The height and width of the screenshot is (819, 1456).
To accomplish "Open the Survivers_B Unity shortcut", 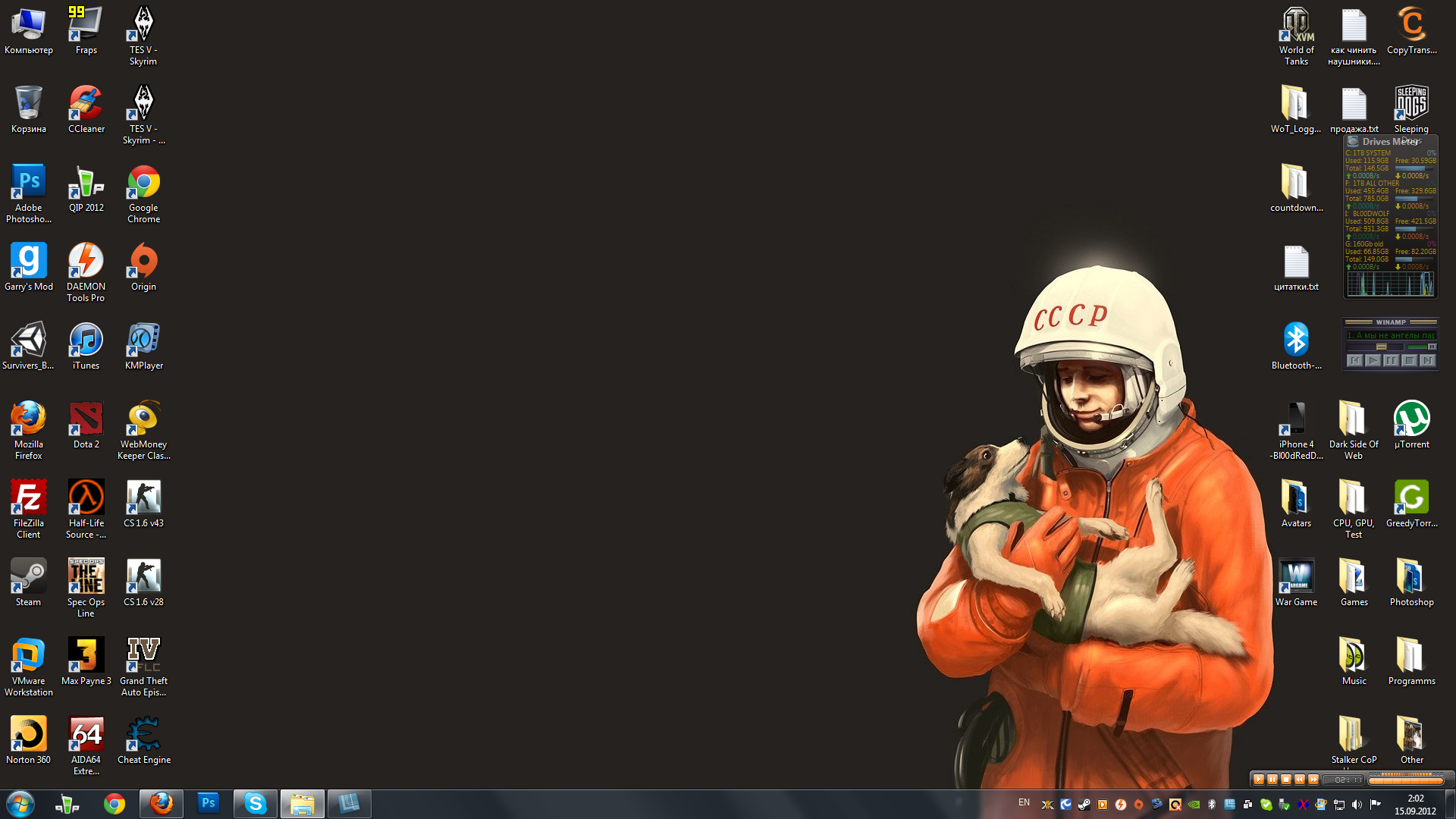I will tap(28, 347).
